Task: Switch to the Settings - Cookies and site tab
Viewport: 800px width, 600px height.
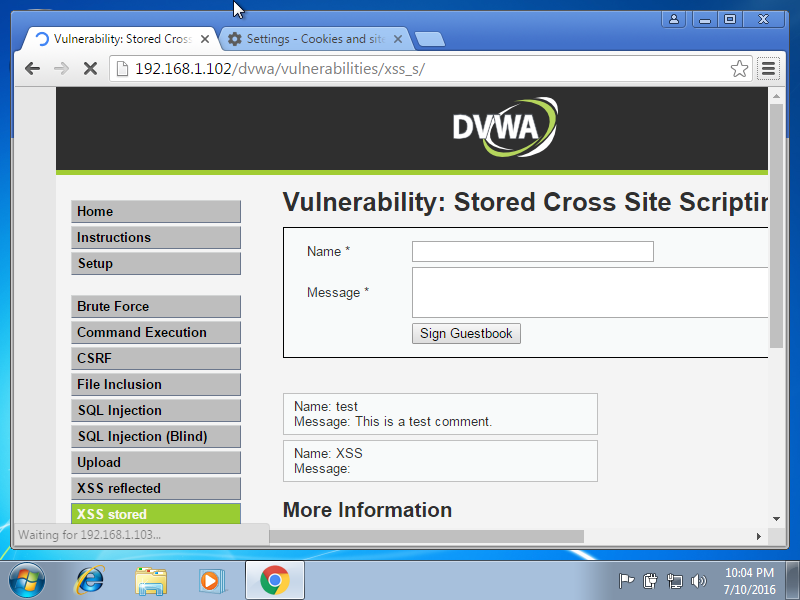Action: tap(315, 39)
